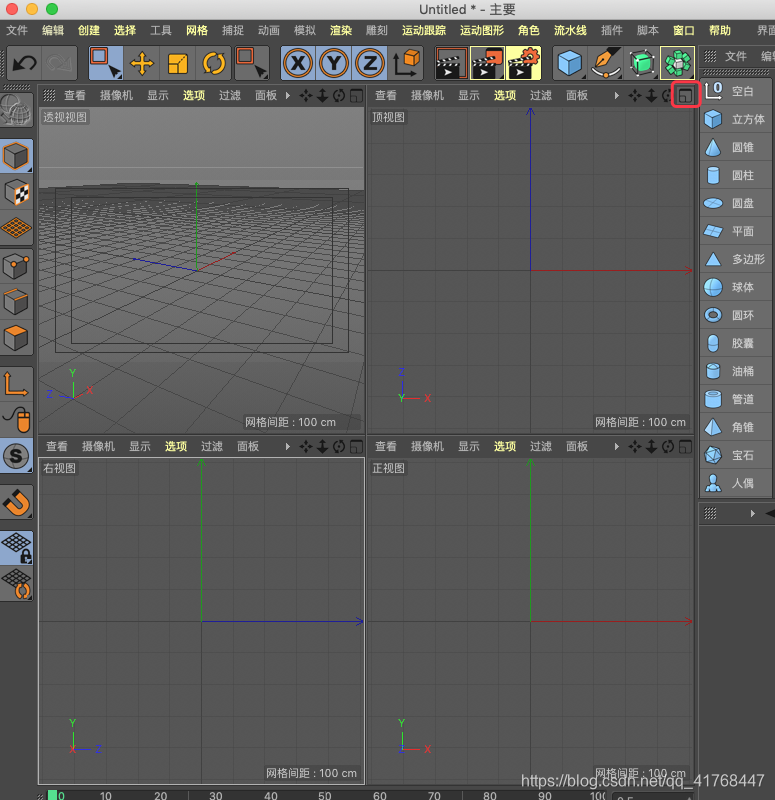Image resolution: width=775 pixels, height=800 pixels.
Task: Create a 宝石 primitive
Action: coord(735,455)
